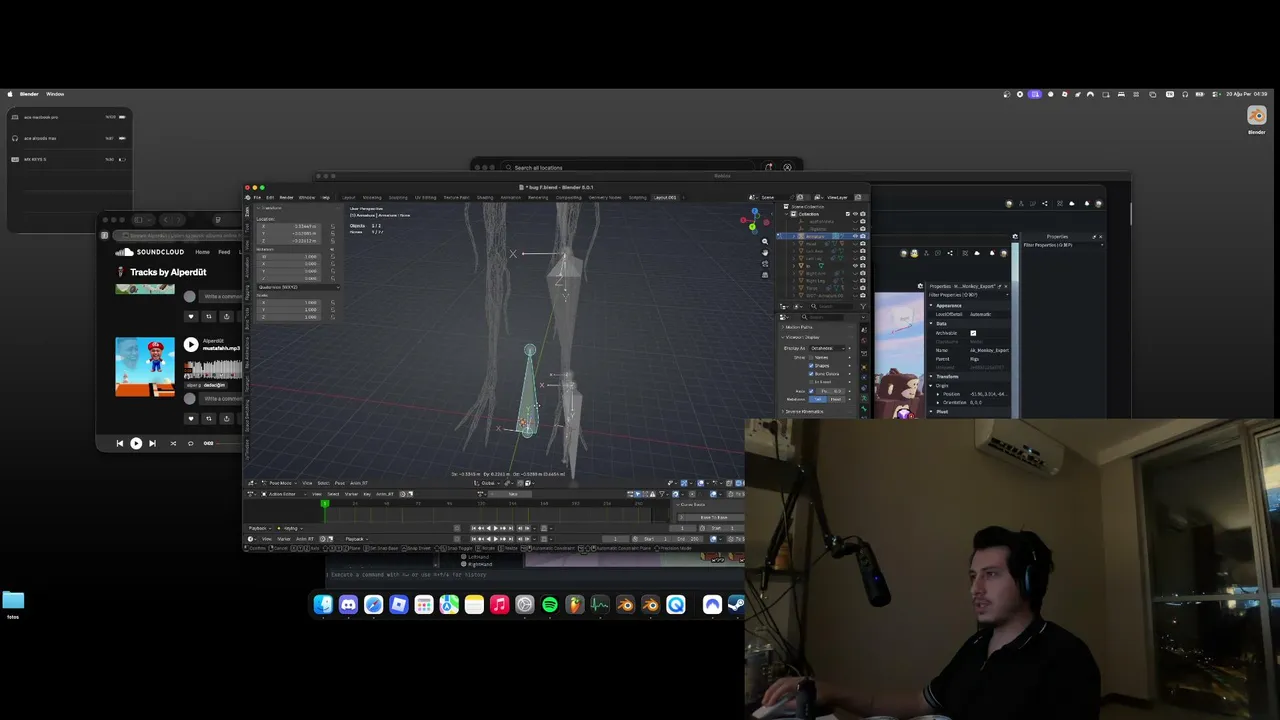Click the Axes position value slider
The image size is (1280, 720).
pos(830,391)
